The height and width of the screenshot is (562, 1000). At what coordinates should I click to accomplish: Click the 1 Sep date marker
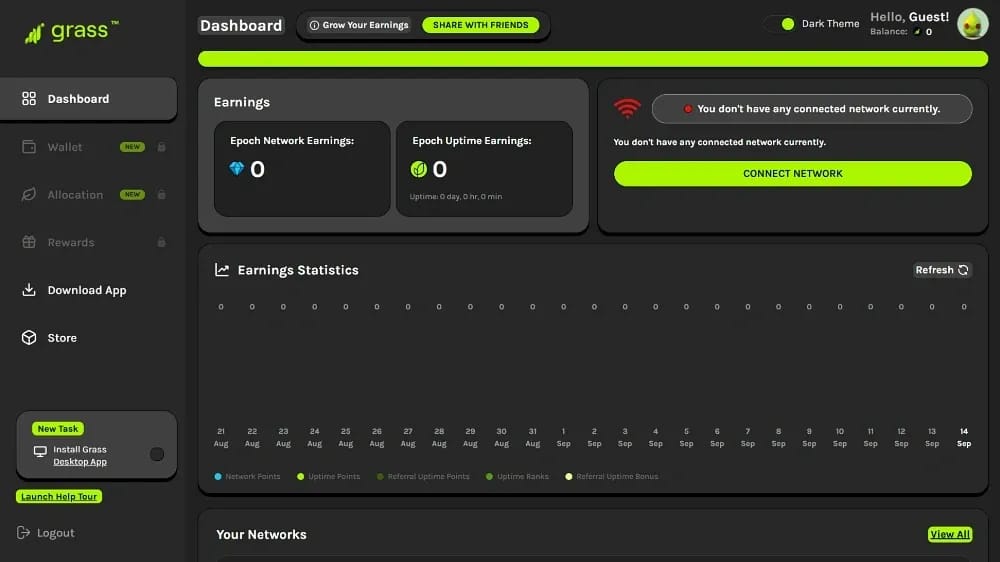pos(563,438)
